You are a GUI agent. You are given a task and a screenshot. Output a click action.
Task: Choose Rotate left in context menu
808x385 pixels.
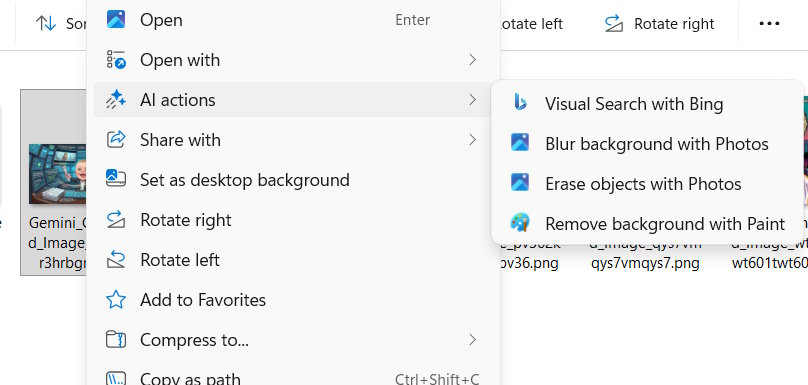coord(293,260)
